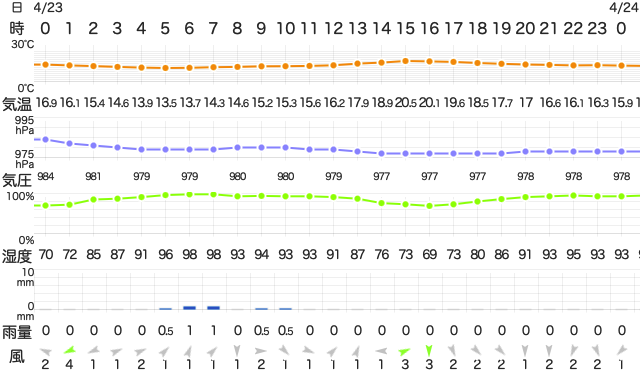Image resolution: width=640 pixels, height=376 pixels.
Task: Click the humidity value 96
Action: pyautogui.click(x=165, y=255)
